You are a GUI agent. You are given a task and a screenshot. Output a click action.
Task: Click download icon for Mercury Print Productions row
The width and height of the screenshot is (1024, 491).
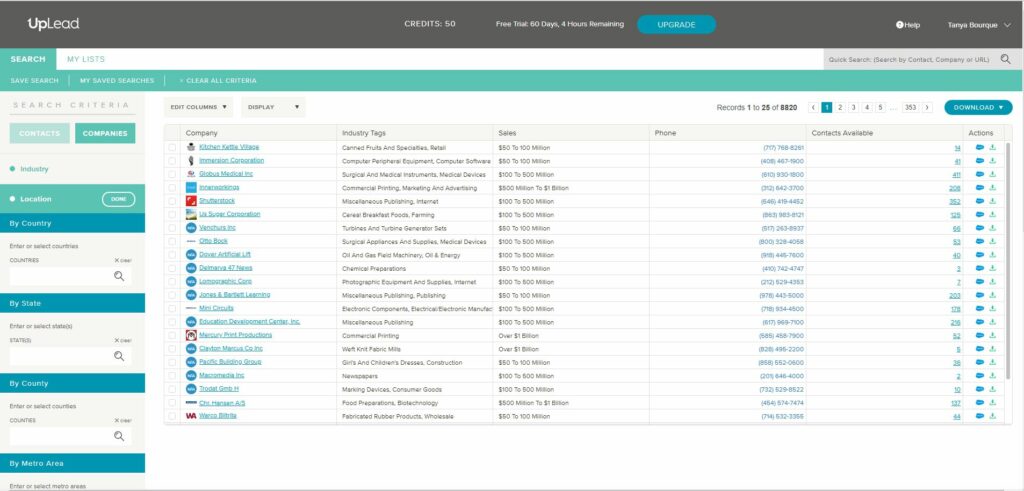[993, 336]
